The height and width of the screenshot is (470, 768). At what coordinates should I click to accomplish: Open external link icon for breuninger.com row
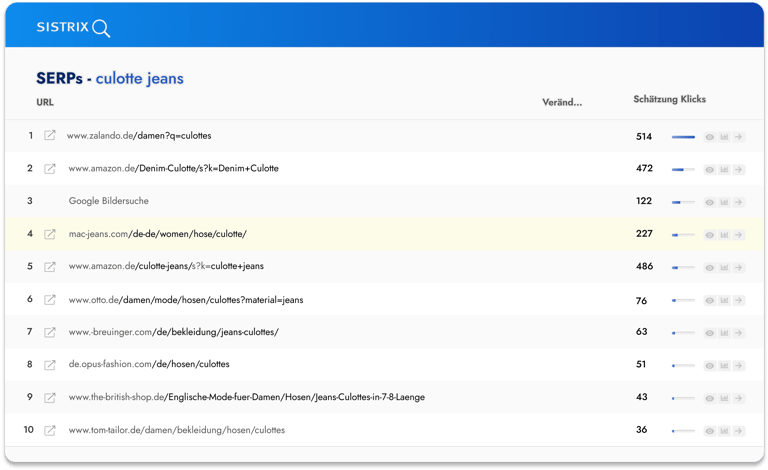49,332
